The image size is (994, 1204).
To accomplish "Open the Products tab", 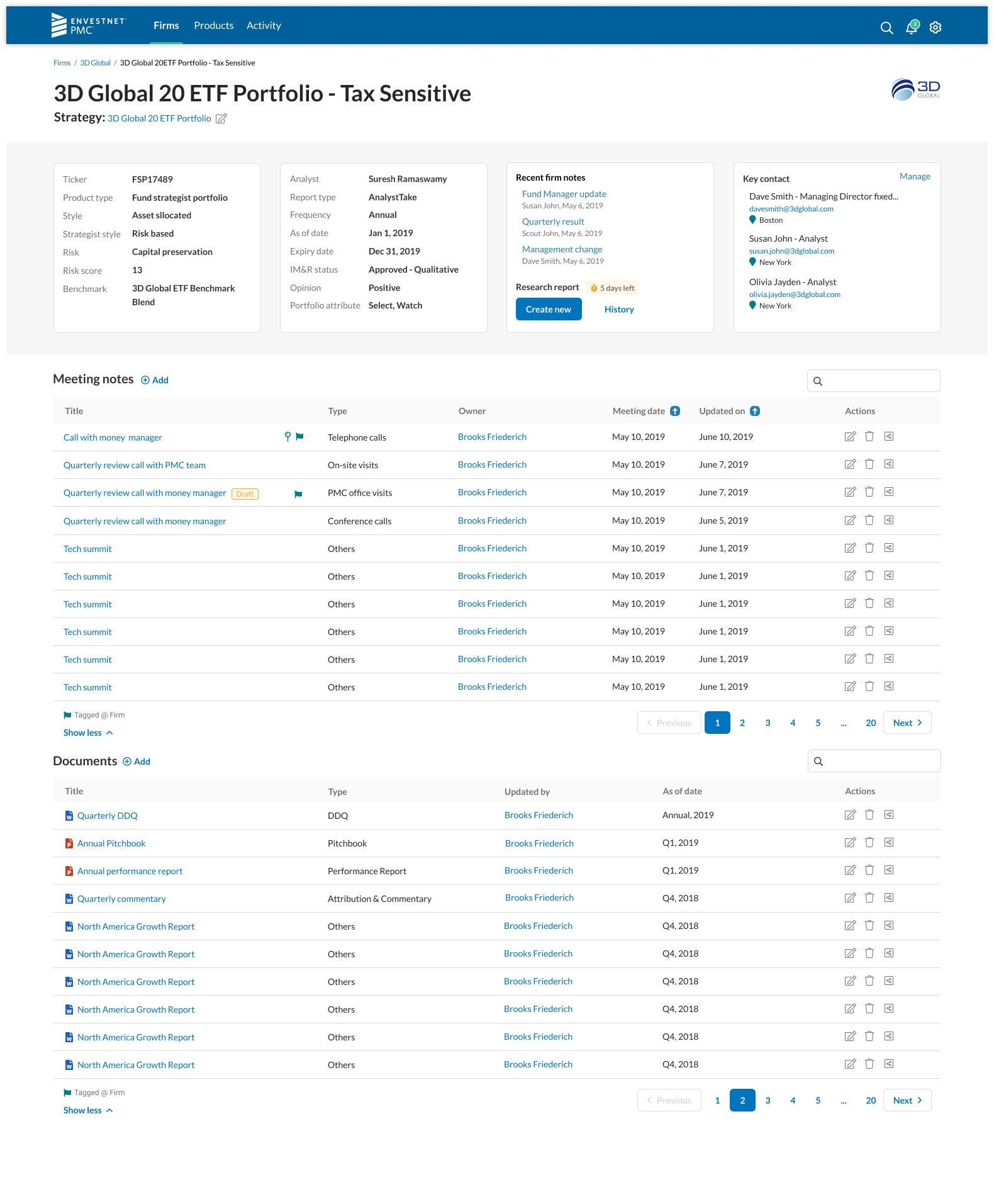I will tap(214, 26).
